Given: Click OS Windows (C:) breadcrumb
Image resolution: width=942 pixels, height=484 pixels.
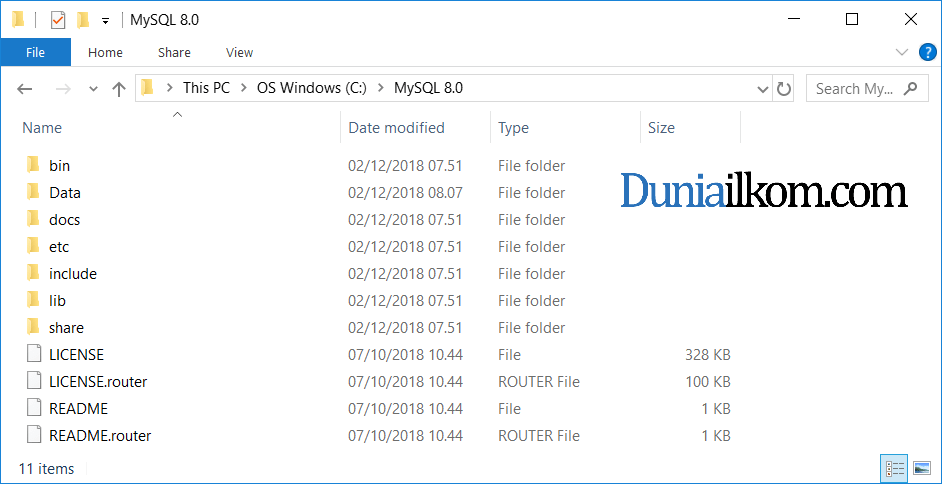Looking at the screenshot, I should tap(312, 88).
